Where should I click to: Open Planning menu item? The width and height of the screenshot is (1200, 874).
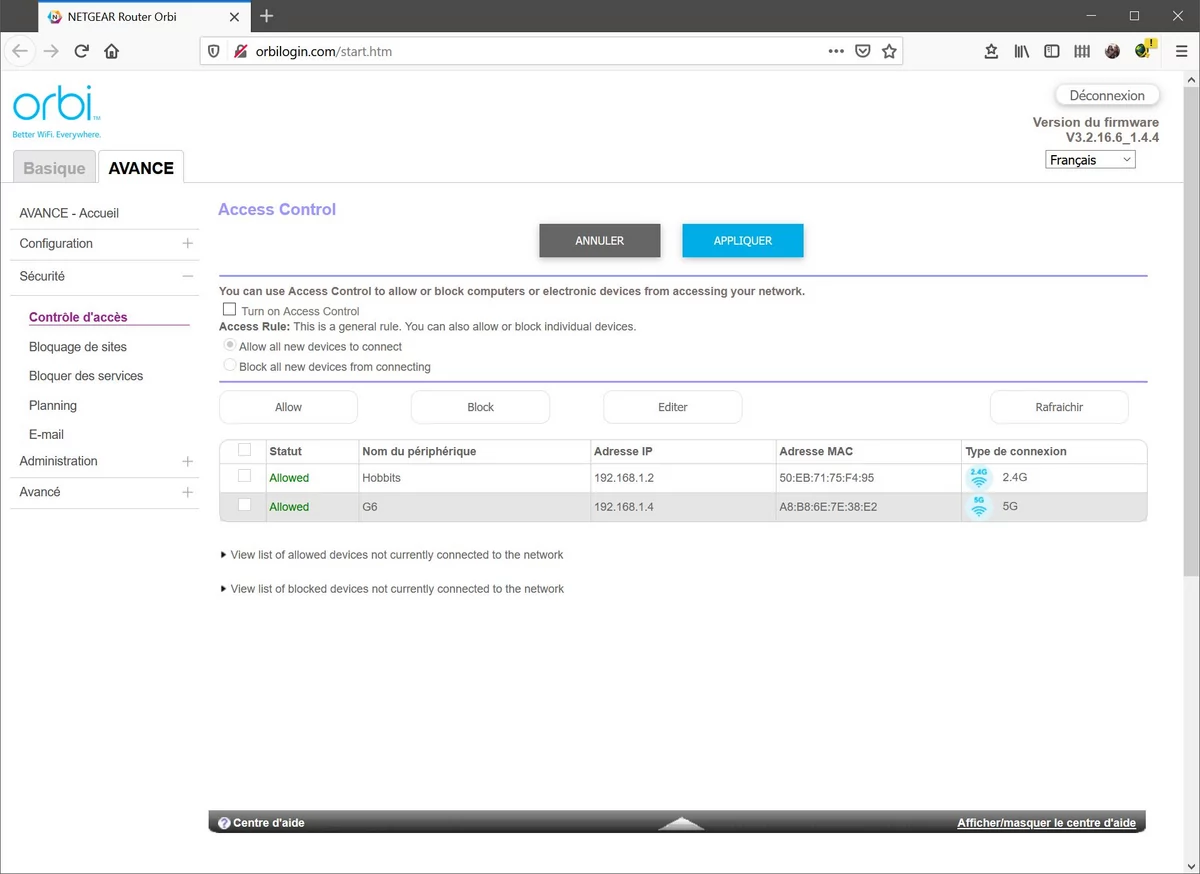(53, 405)
